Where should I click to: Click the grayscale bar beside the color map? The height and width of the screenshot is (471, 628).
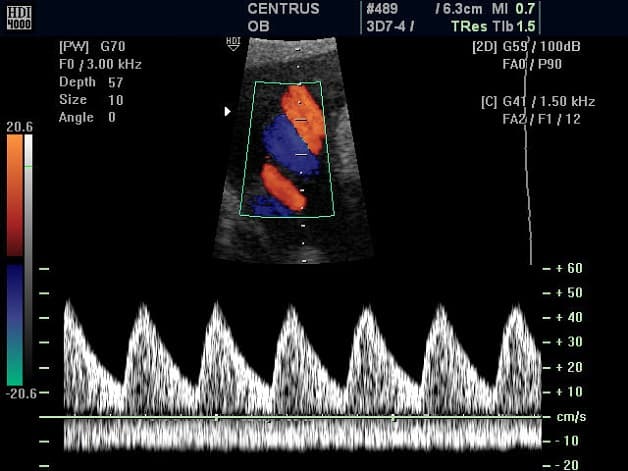coord(28,260)
